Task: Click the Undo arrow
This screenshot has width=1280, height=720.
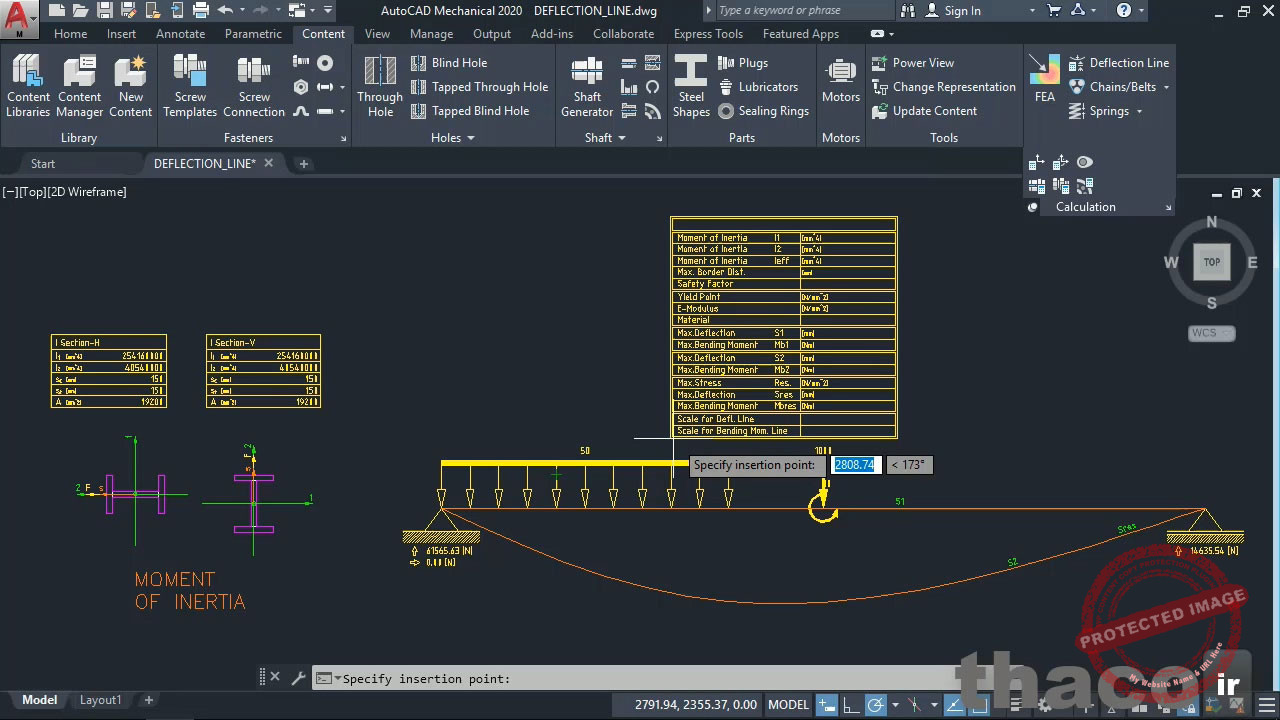Action: click(226, 11)
